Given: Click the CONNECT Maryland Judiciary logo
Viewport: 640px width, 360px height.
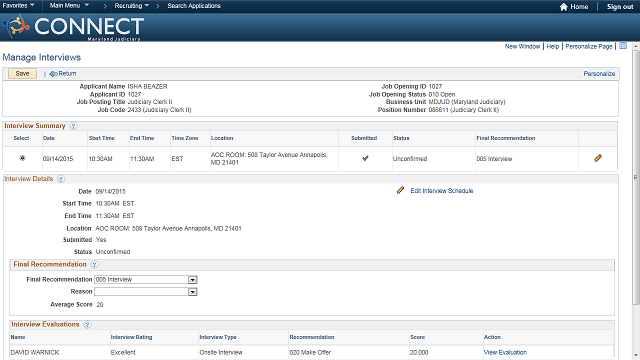Looking at the screenshot, I should click(73, 27).
